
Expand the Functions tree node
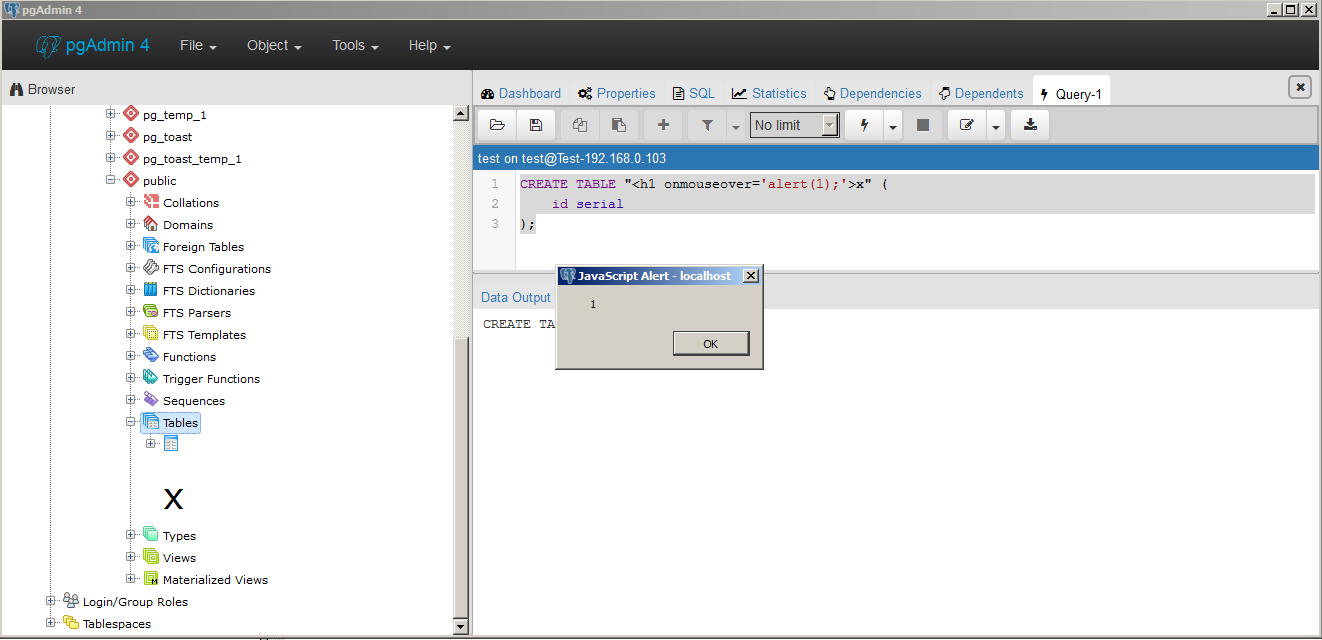click(132, 356)
